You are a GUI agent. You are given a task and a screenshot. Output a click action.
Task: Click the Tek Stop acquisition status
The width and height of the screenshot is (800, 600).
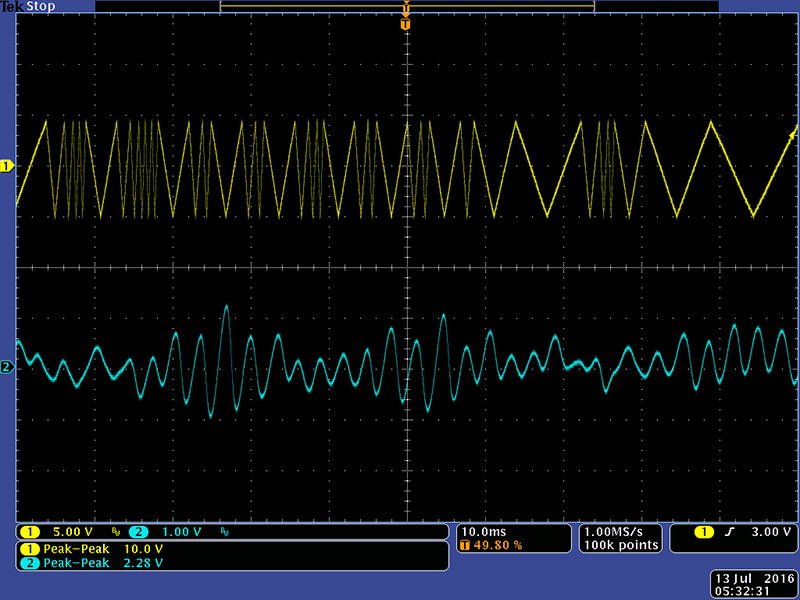coord(26,6)
